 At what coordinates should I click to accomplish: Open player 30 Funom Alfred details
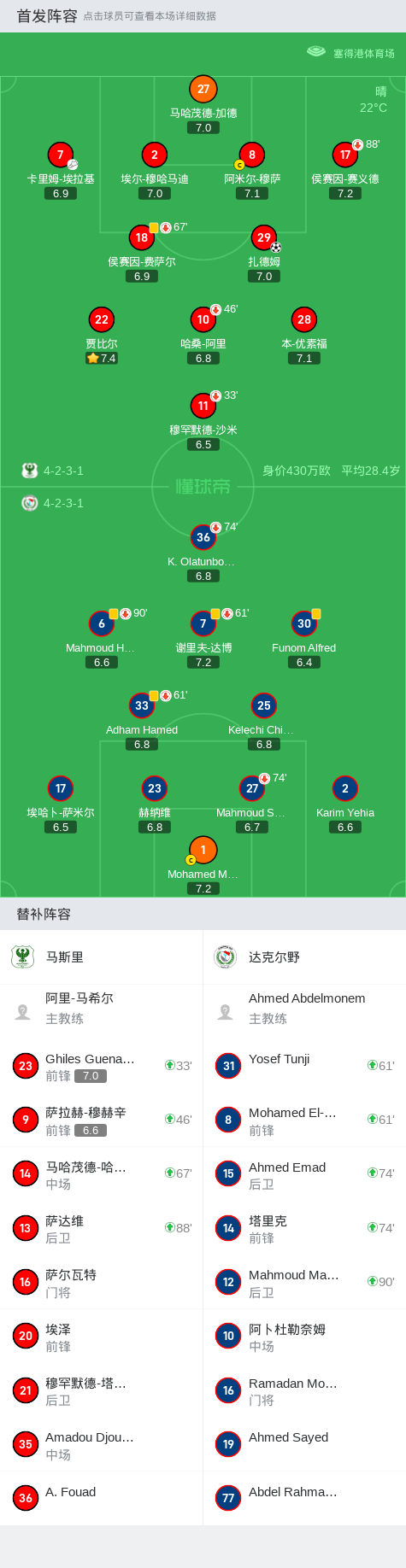[x=304, y=623]
